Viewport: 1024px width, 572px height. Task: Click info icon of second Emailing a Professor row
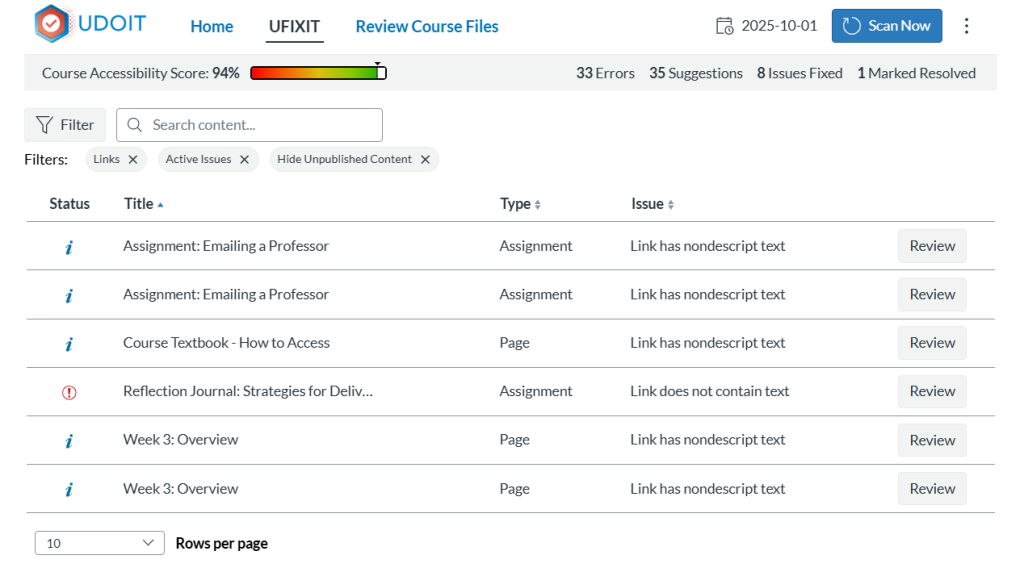pyautogui.click(x=69, y=295)
